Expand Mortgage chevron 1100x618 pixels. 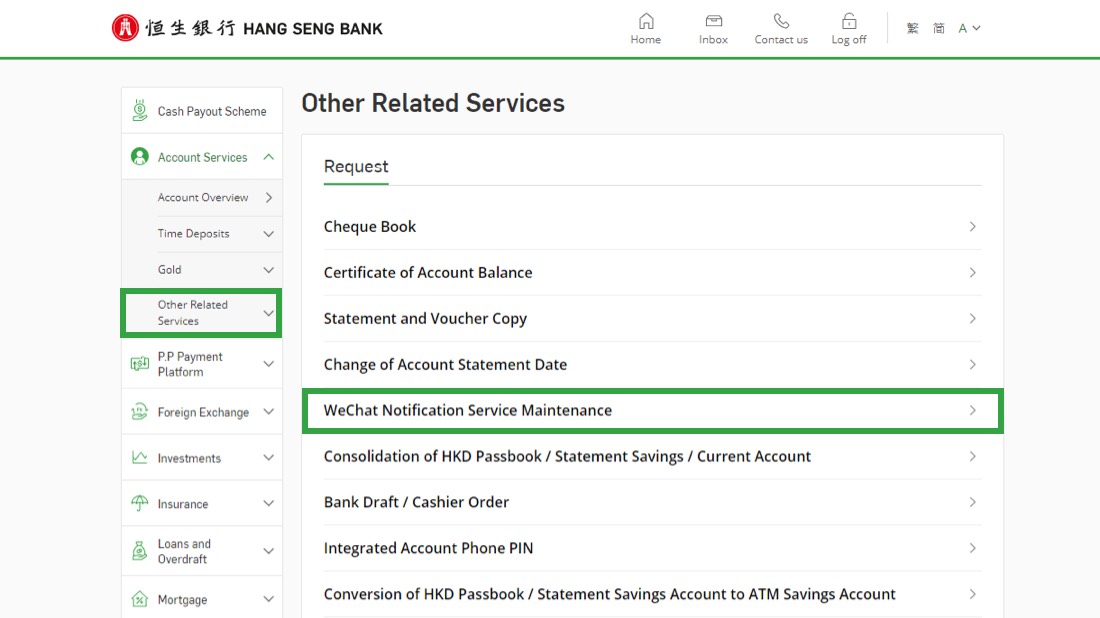tap(269, 599)
